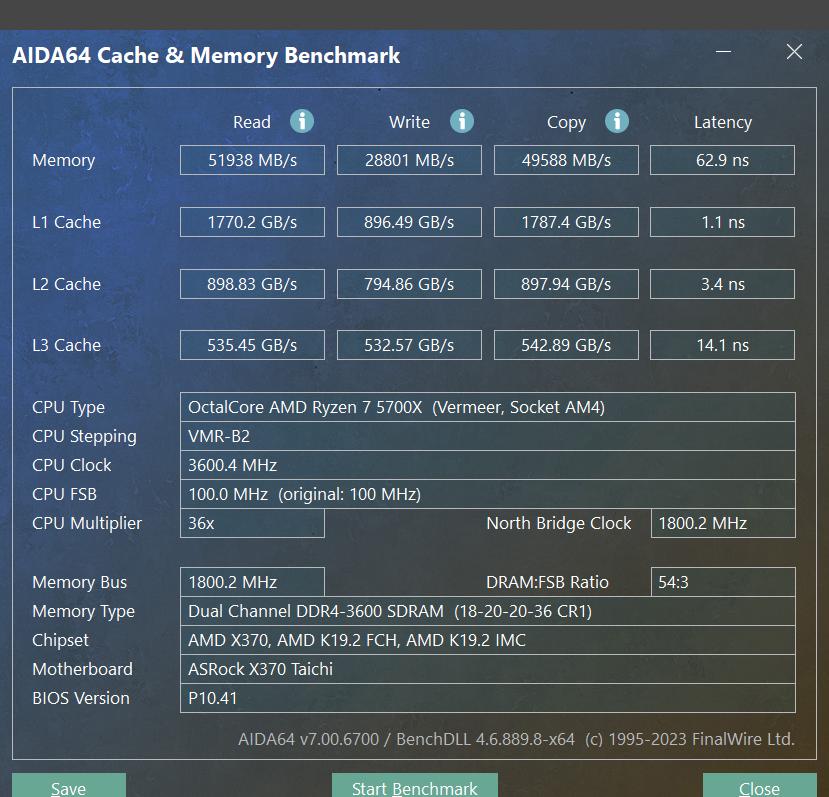Click L2 Cache read 898.83 GB/s
Viewport: 829px width, 797px height.
click(x=252, y=284)
